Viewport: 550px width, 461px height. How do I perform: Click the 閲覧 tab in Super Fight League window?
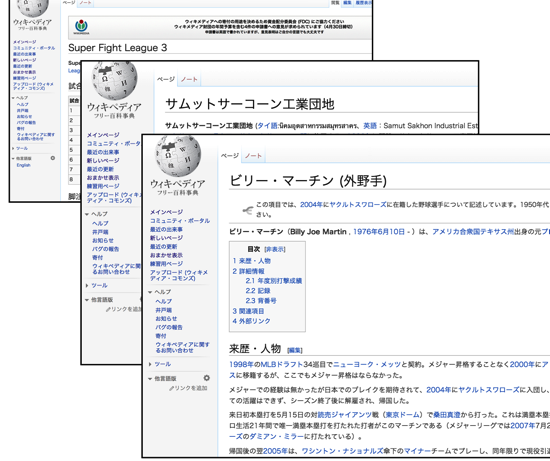point(335,2)
